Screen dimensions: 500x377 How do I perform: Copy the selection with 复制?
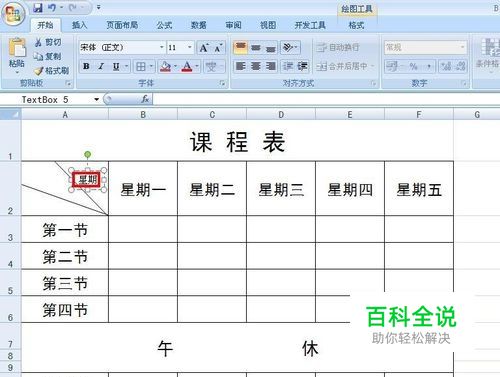coord(47,56)
